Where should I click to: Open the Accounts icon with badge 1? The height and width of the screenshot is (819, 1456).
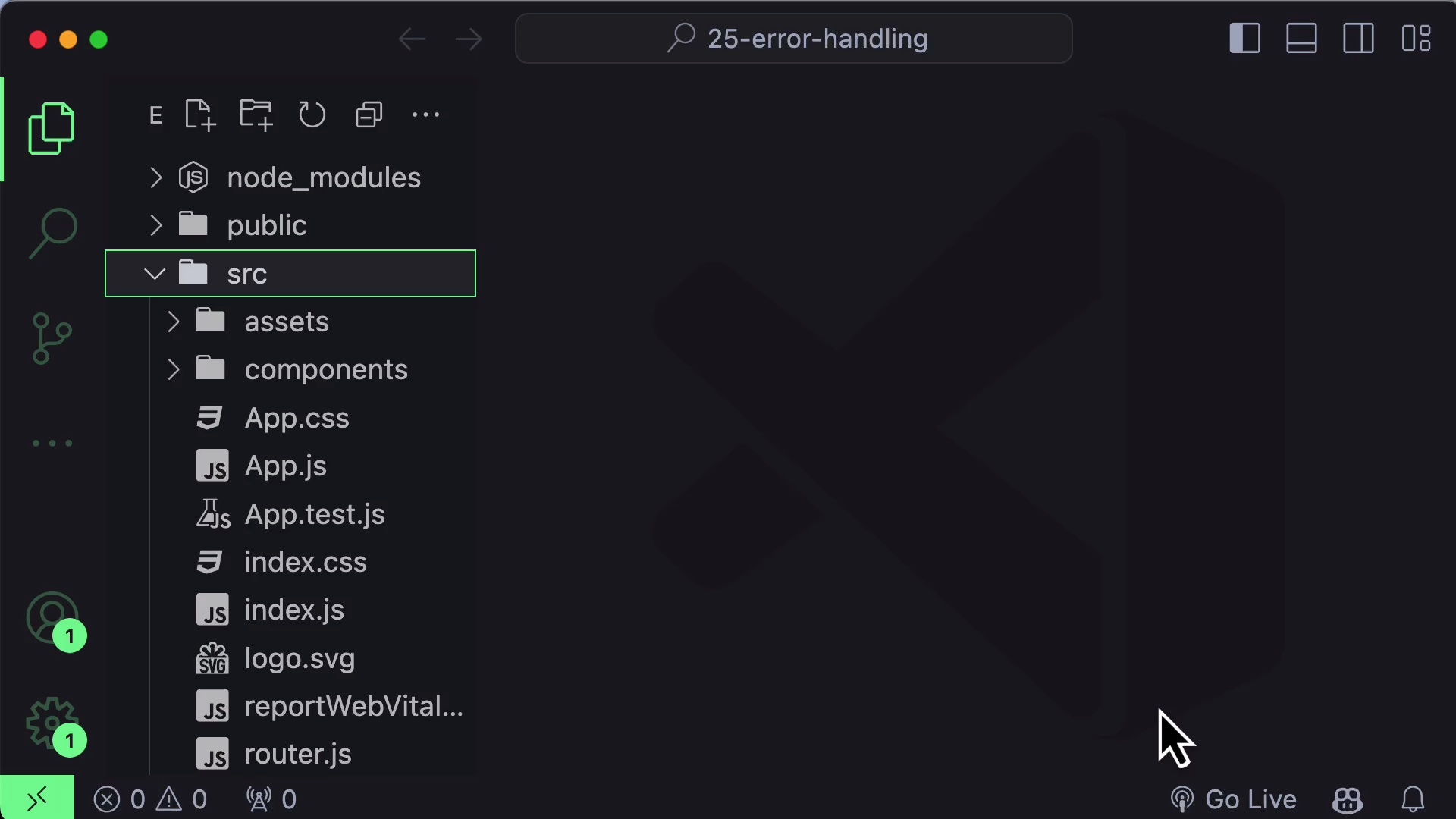(x=53, y=620)
